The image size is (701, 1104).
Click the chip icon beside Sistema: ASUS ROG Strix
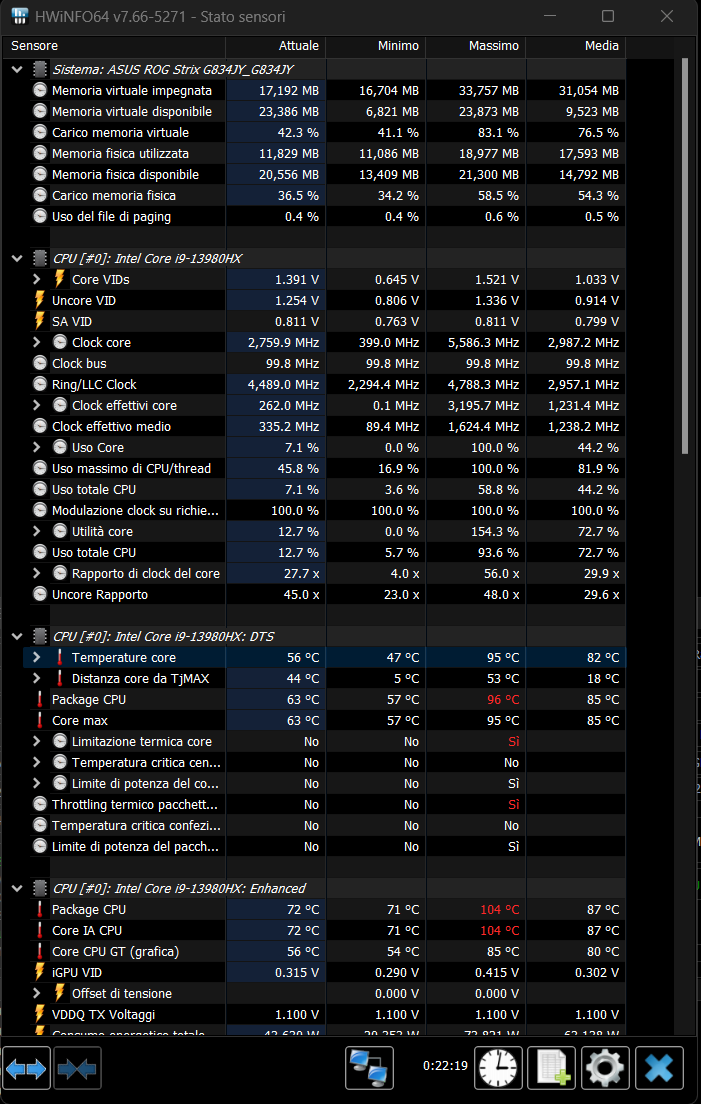[40, 69]
